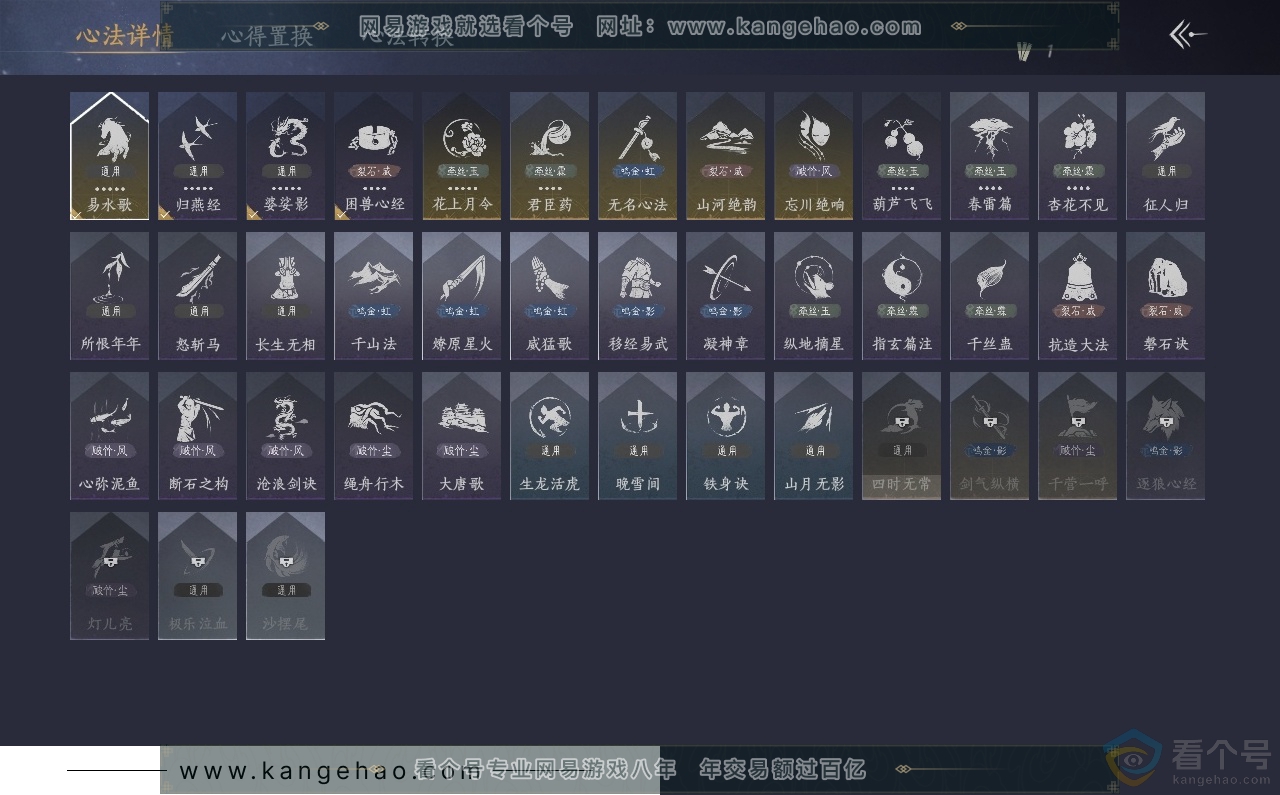Select the 磐石诀 rock card
Viewport: 1280px width, 795px height.
pyautogui.click(x=1166, y=296)
